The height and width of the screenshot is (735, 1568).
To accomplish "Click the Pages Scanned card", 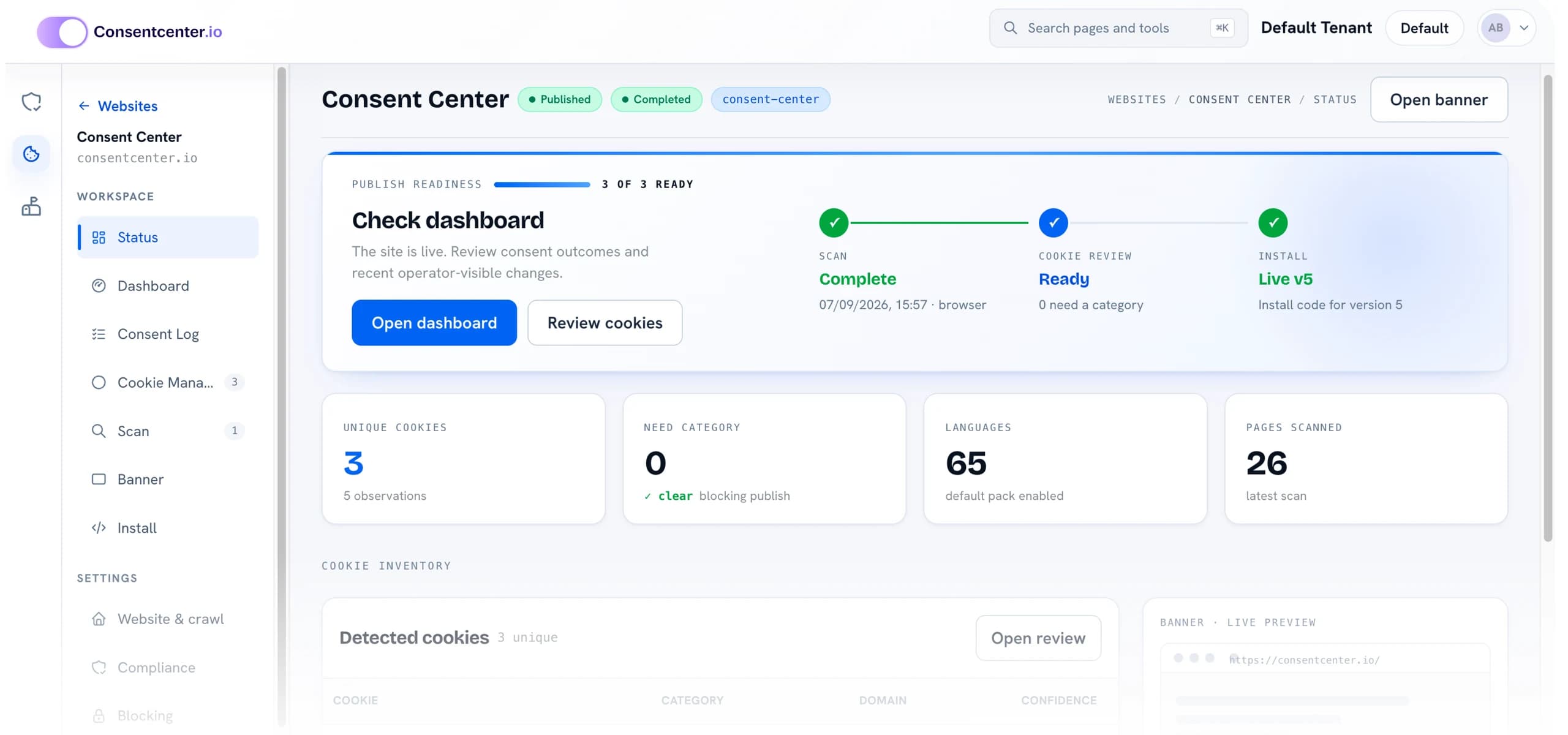I will [1366, 459].
